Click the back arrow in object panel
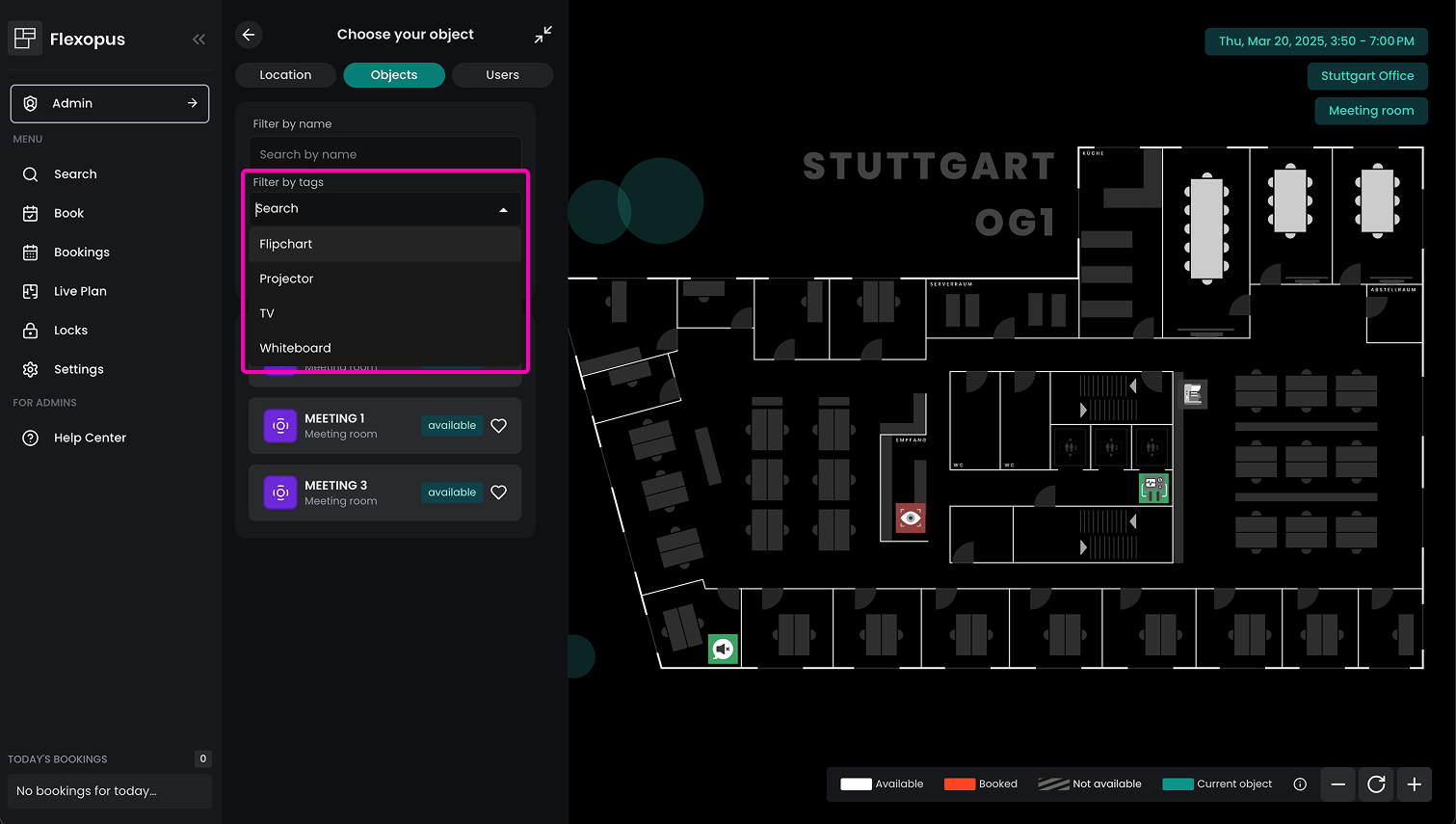Image resolution: width=1456 pixels, height=824 pixels. pyautogui.click(x=249, y=35)
